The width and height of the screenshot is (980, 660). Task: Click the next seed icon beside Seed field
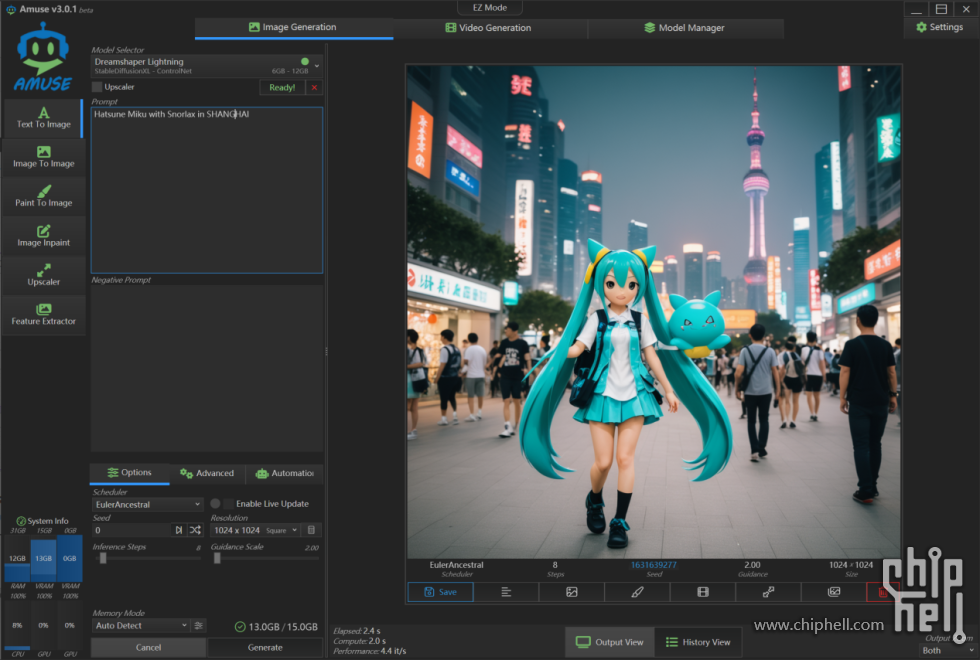pos(179,530)
